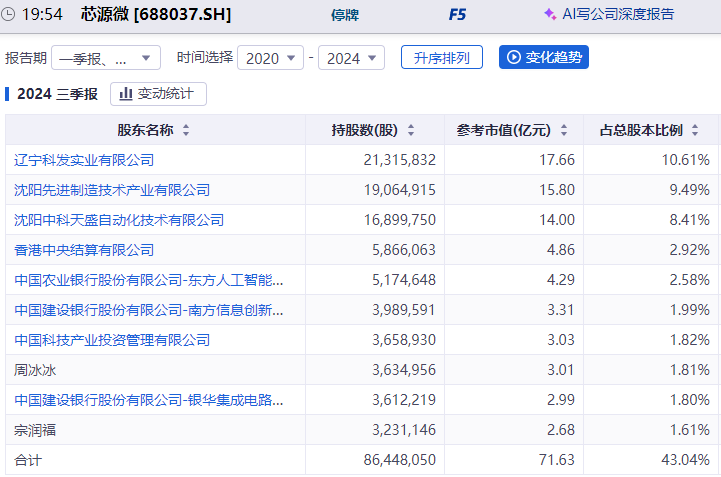Click total shares 86,448,050
This screenshot has height=477, width=721.
(x=400, y=460)
